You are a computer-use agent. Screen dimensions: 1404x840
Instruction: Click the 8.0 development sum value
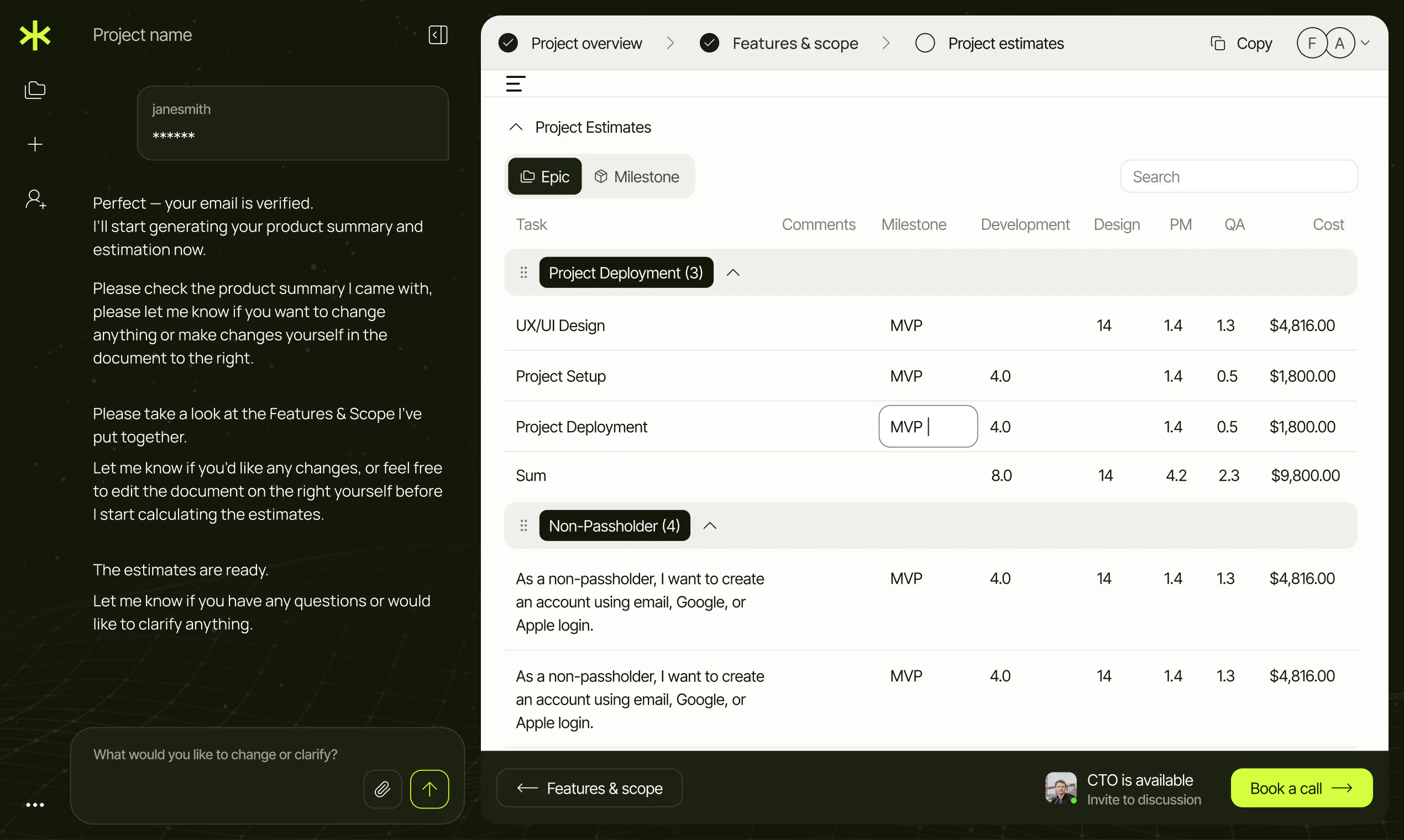[1001, 475]
